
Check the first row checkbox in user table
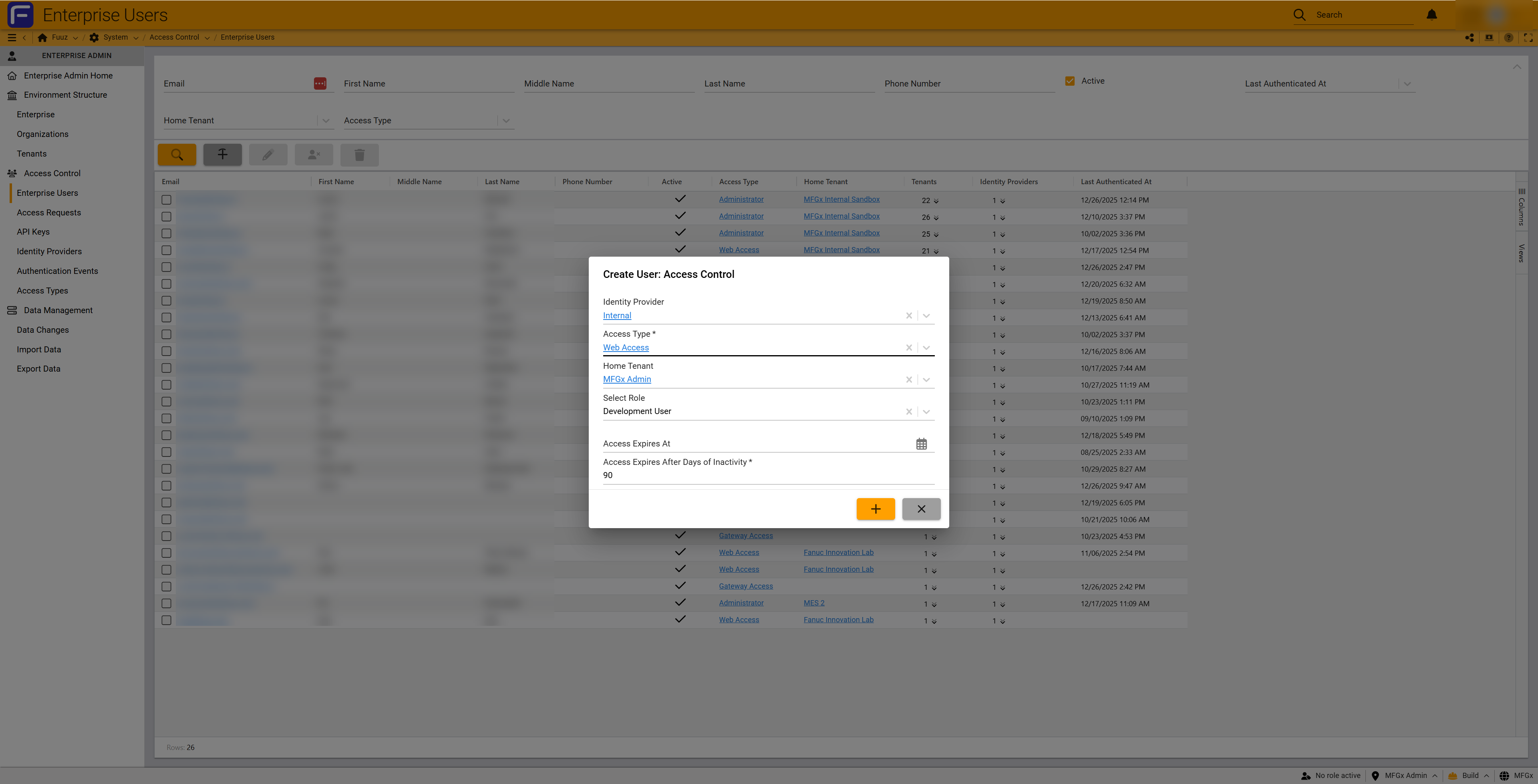coord(167,199)
